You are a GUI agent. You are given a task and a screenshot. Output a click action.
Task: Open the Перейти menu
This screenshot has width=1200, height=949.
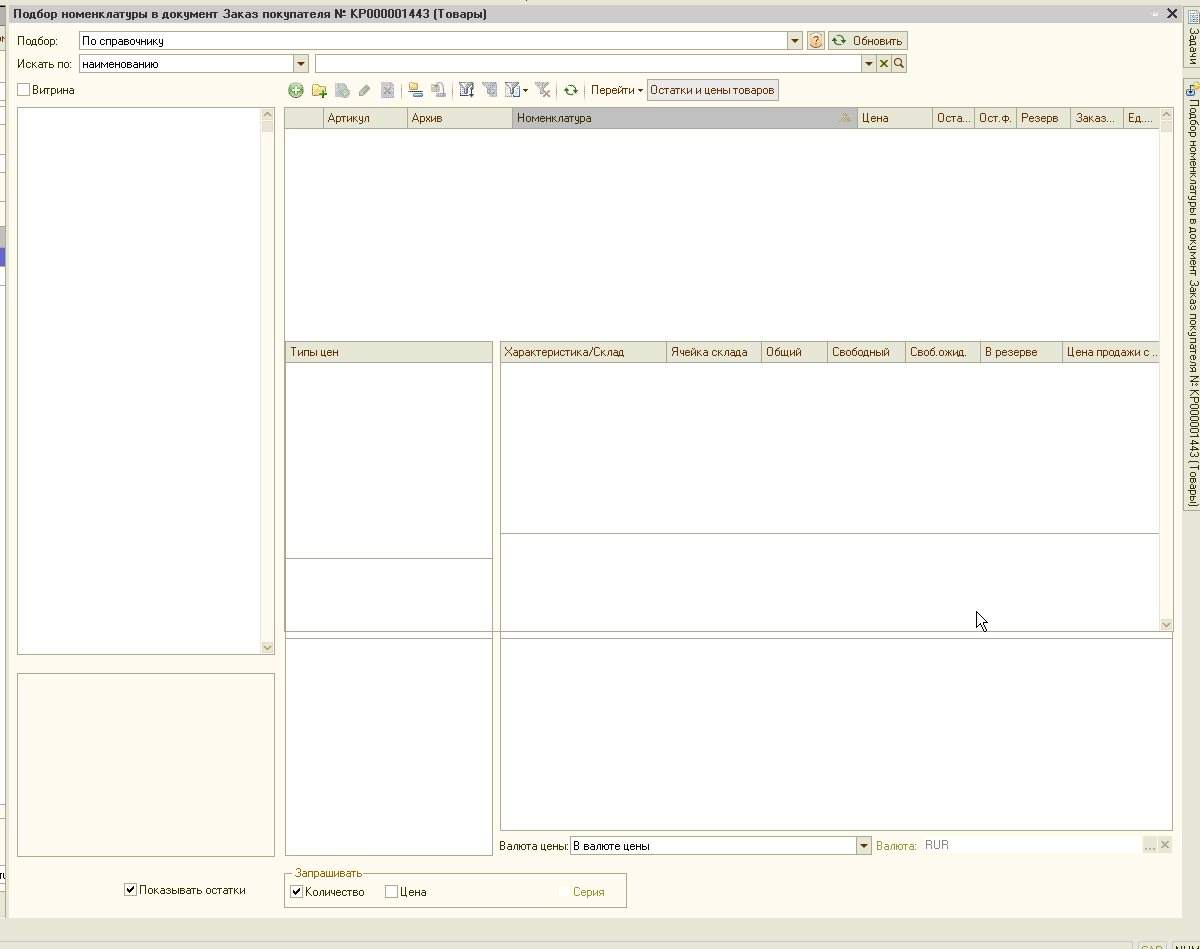point(616,90)
